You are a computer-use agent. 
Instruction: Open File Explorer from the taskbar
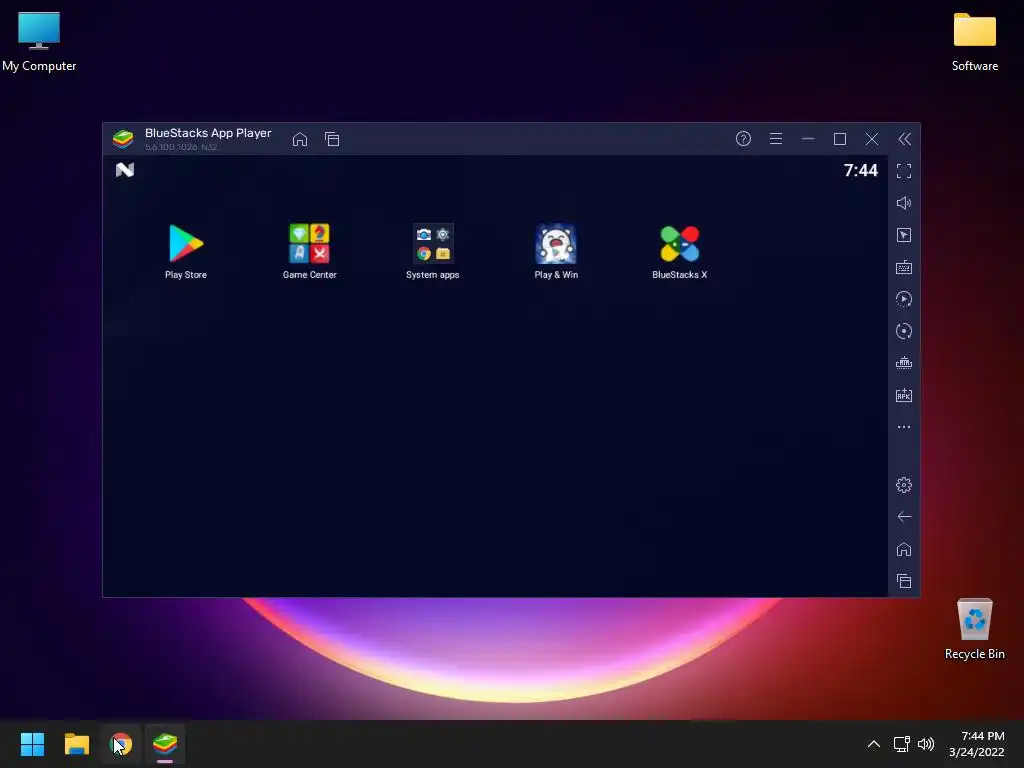[x=76, y=744]
